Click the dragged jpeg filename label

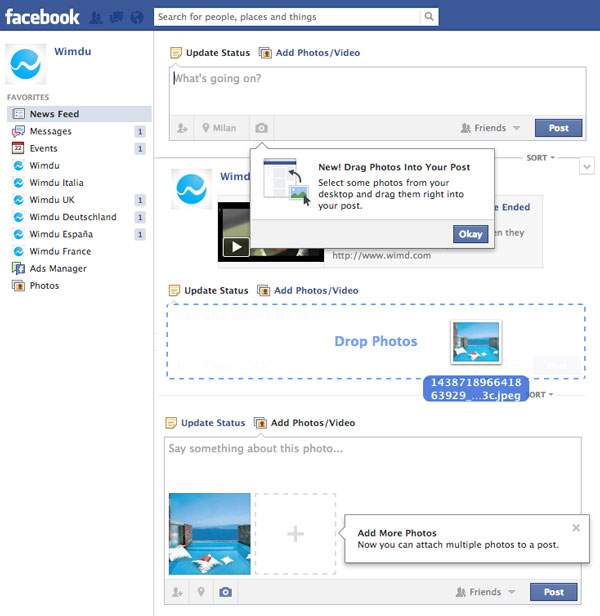(x=476, y=389)
